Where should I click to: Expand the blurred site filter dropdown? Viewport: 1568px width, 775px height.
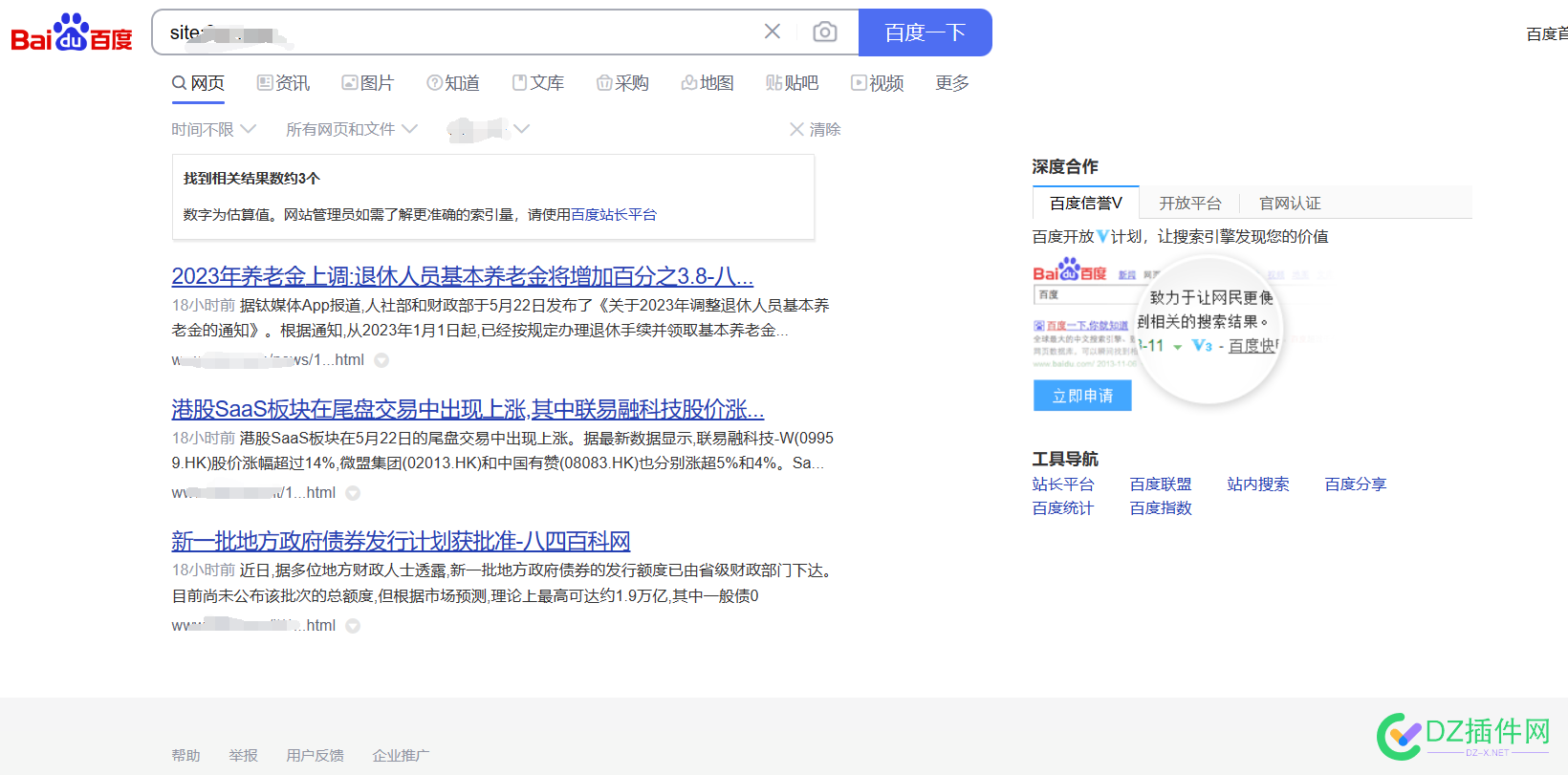click(x=489, y=129)
